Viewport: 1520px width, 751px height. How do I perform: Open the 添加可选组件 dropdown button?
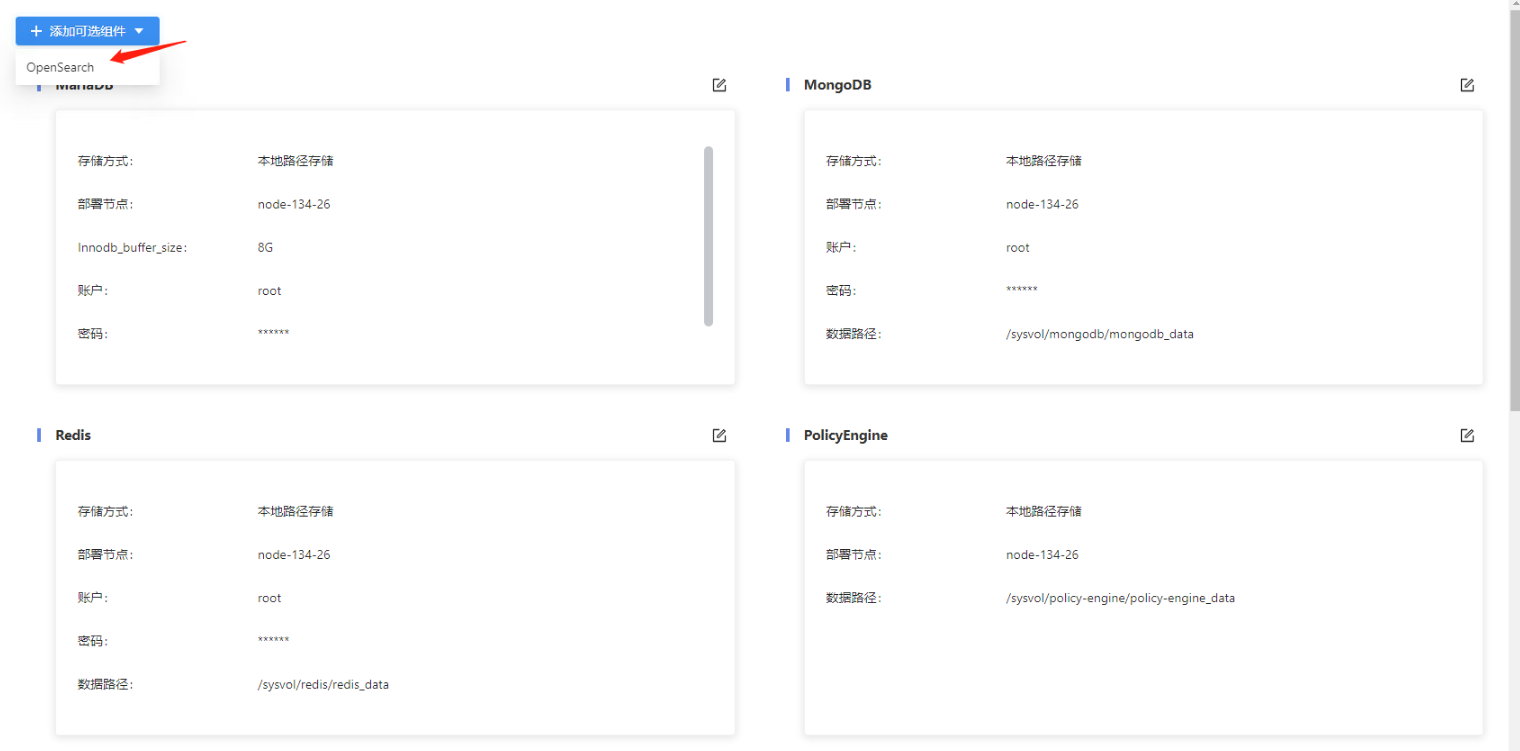pyautogui.click(x=87, y=31)
